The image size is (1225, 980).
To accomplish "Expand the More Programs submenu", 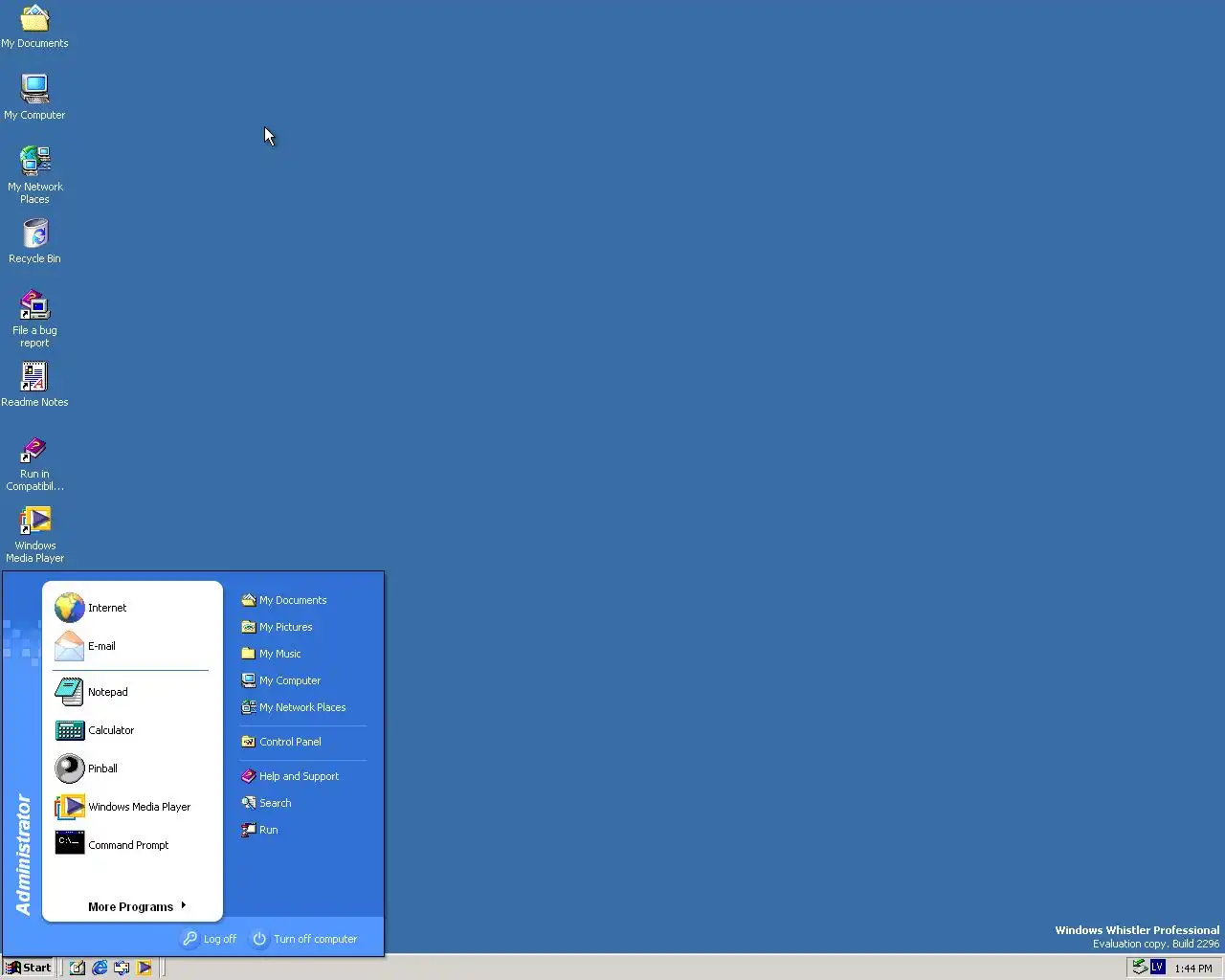I will coord(137,906).
